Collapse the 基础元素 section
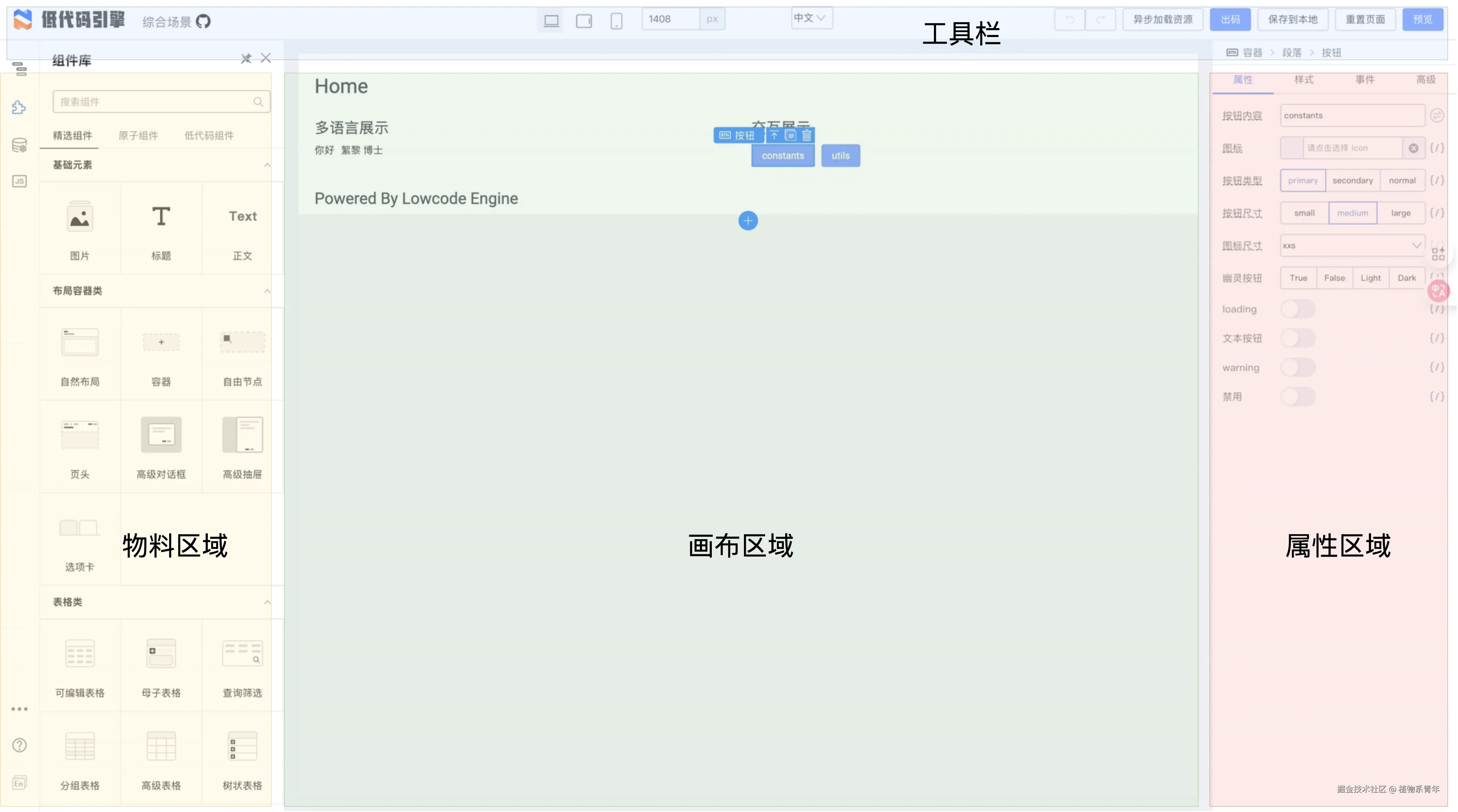Screen dimensions: 1458x812 tap(267, 165)
